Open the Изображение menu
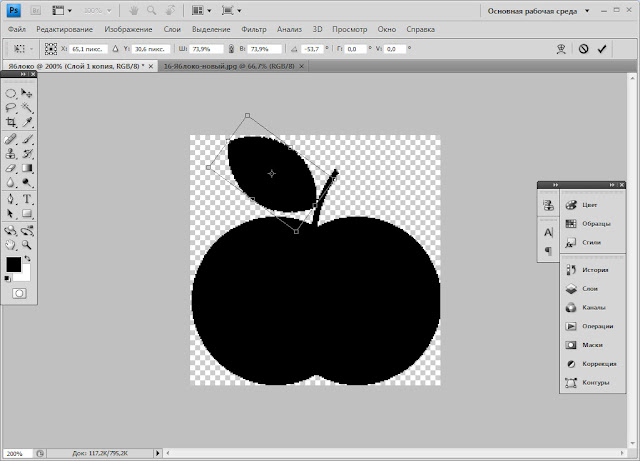Screen dimensions: 640x461 pyautogui.click(x=128, y=29)
